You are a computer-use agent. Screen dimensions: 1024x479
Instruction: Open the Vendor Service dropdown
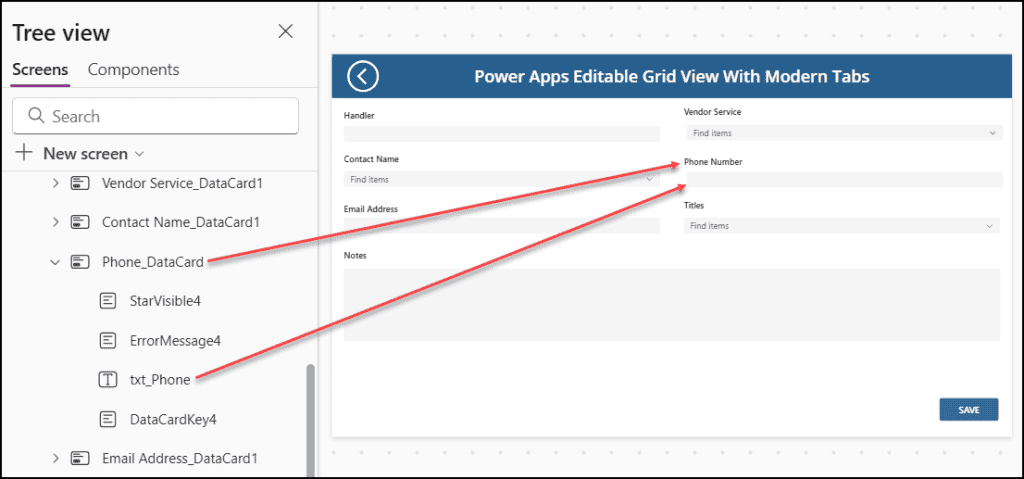pyautogui.click(x=844, y=133)
